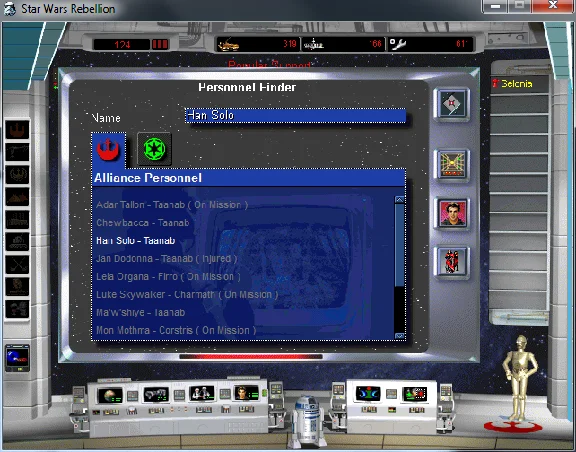Open the galaxy overview icon bottom left
This screenshot has width=576, height=452.
(x=17, y=358)
